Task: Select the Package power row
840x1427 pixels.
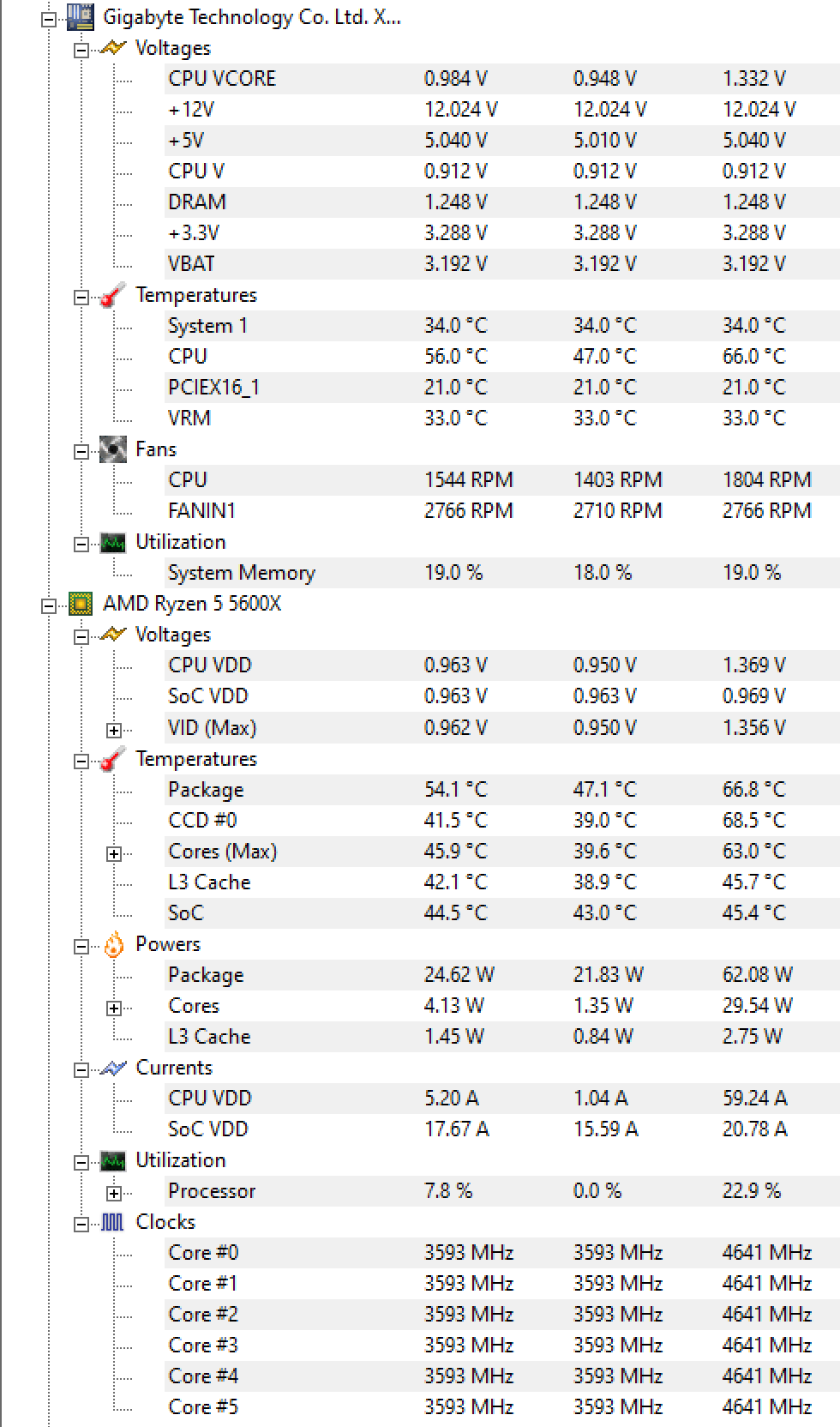Action: pyautogui.click(x=502, y=975)
